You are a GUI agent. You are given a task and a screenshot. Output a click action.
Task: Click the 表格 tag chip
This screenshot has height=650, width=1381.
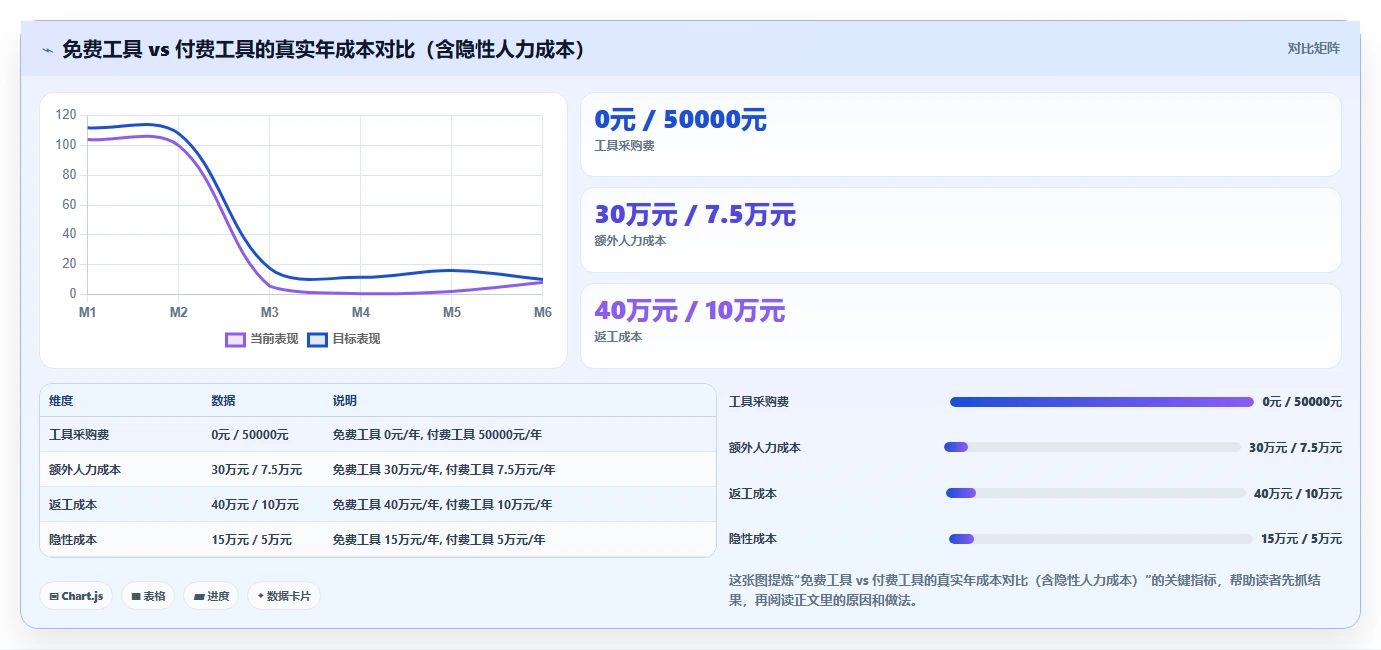148,596
